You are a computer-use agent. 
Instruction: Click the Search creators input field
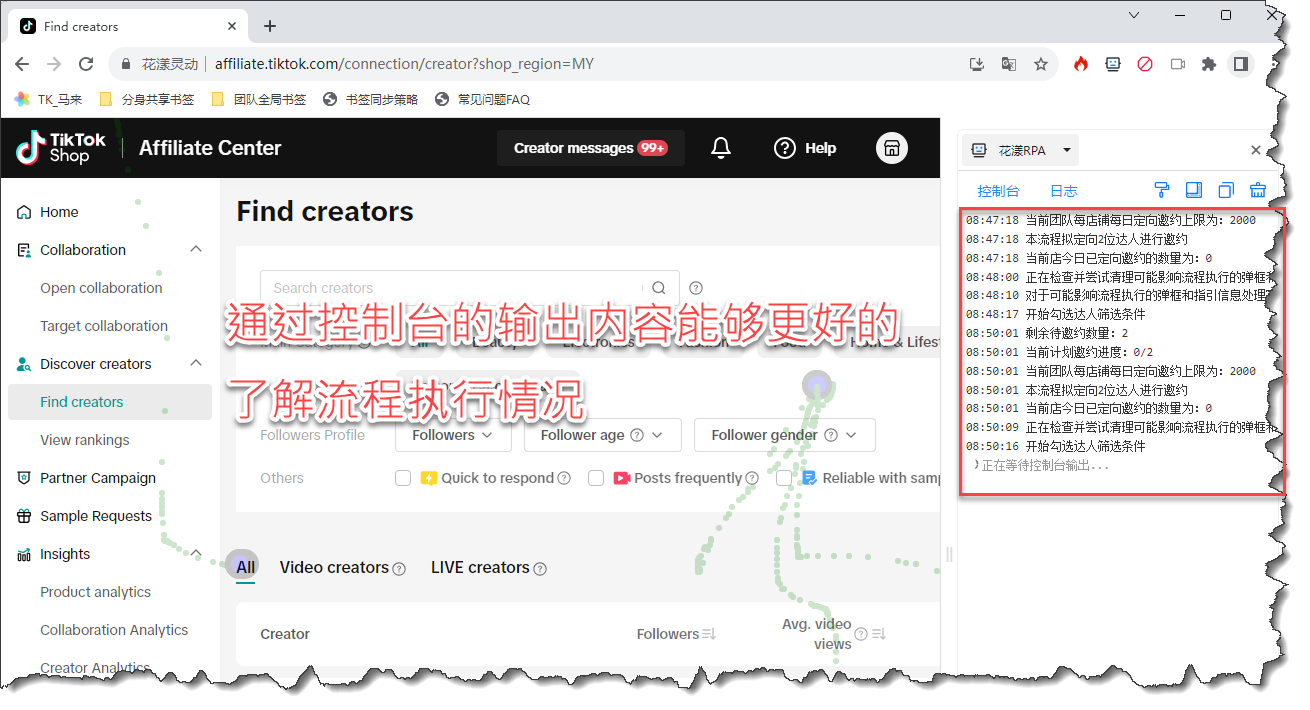click(455, 288)
